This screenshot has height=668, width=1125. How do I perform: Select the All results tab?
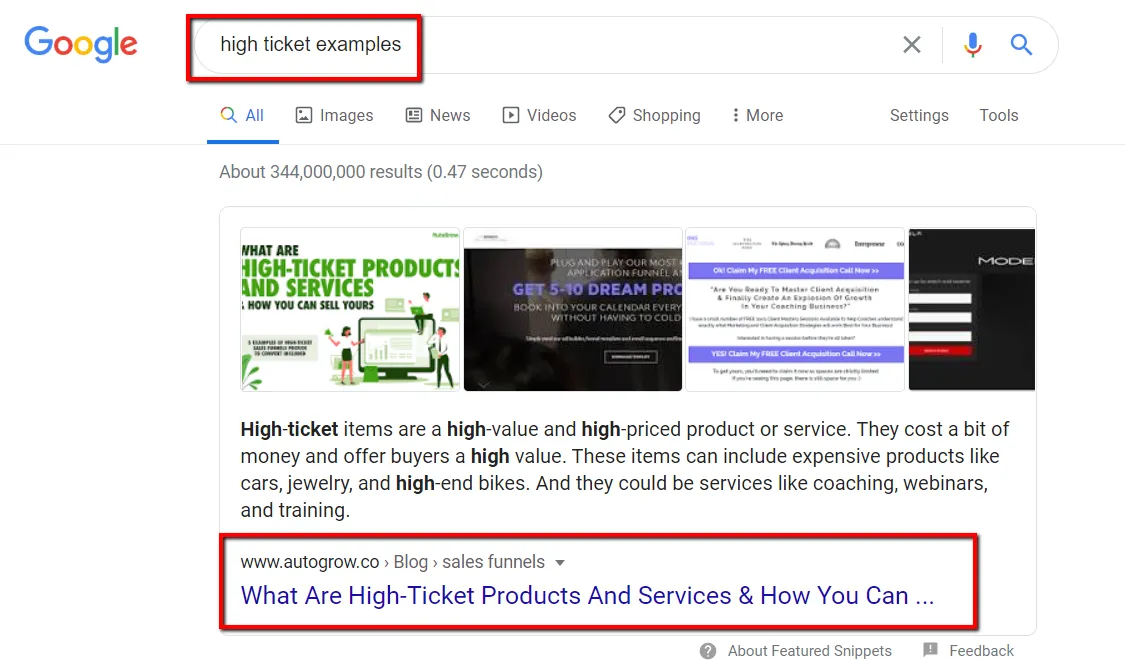242,115
